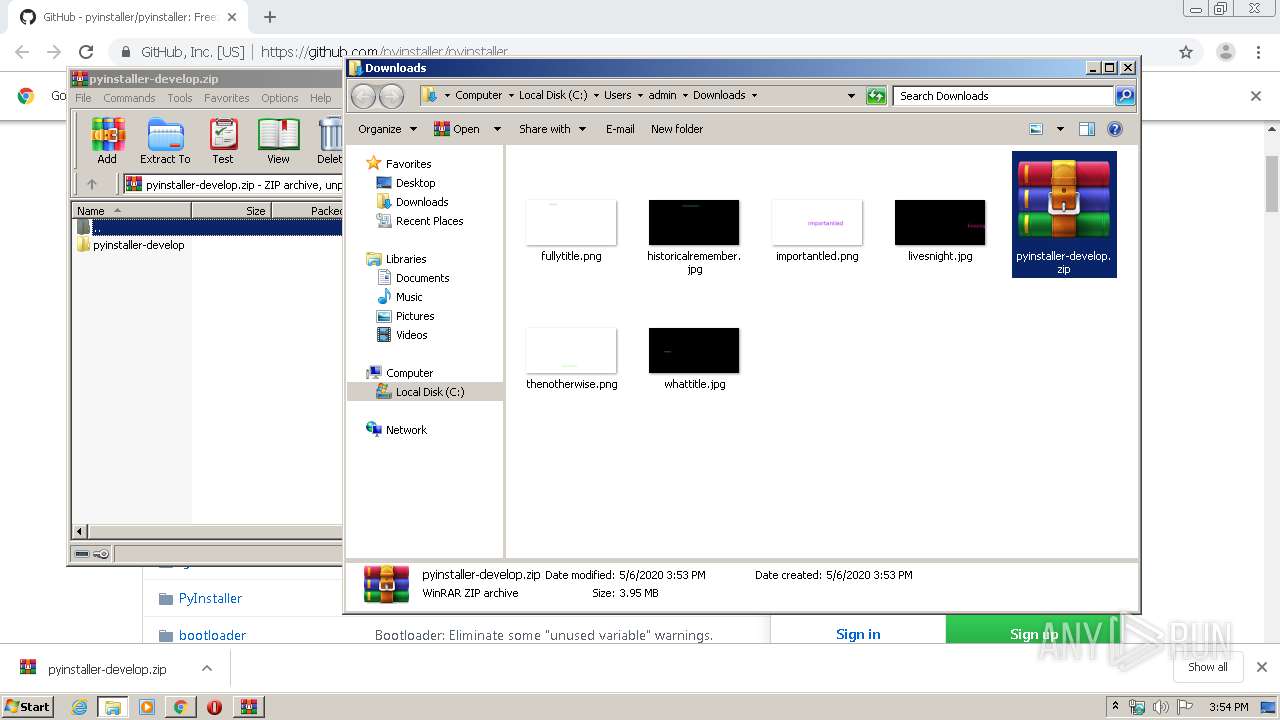Screen dimensions: 1280x720
Task: Open Organize dropdown in Explorer
Action: (387, 129)
